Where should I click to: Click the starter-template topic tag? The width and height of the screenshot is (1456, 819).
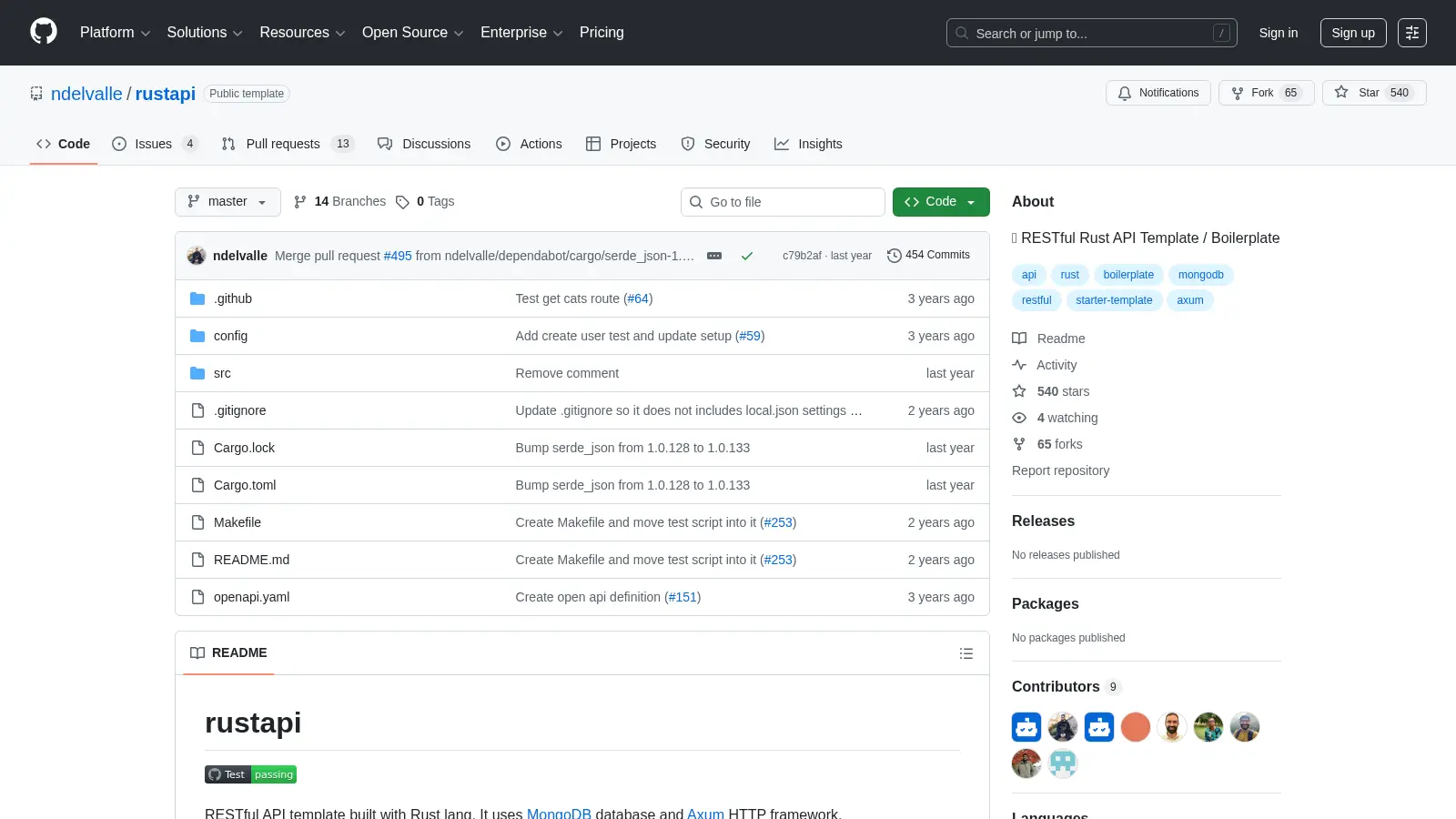(x=1114, y=300)
